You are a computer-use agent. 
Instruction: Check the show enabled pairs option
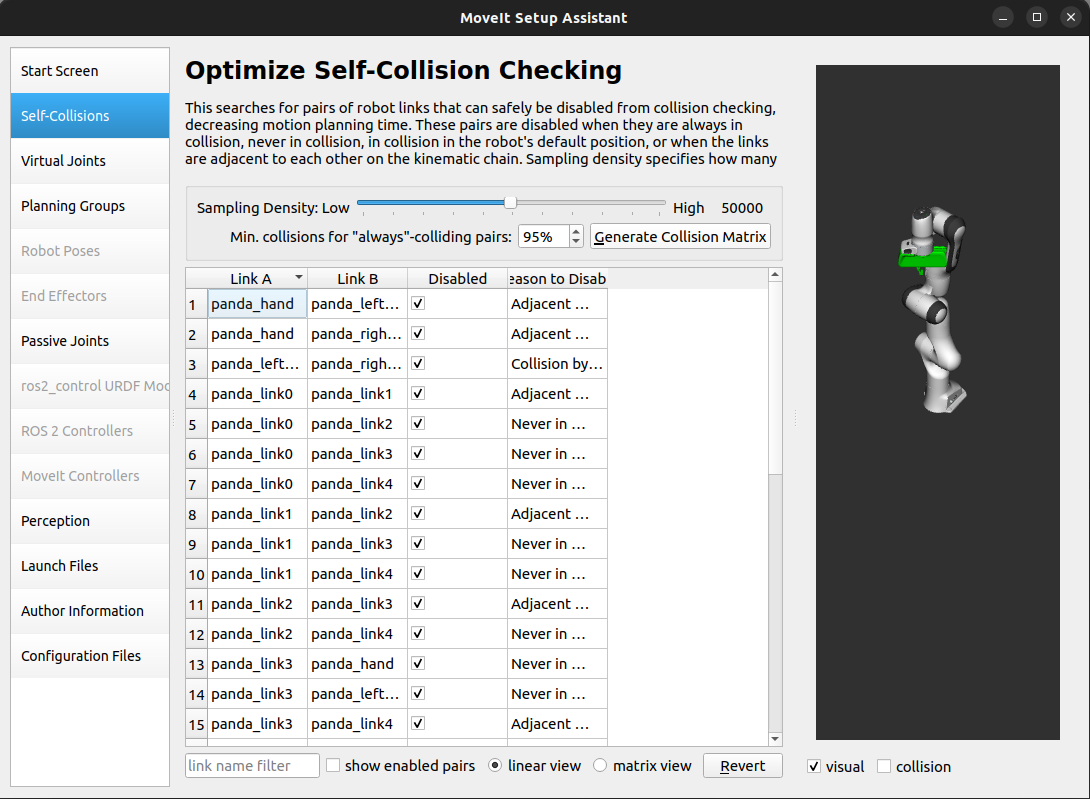[333, 765]
